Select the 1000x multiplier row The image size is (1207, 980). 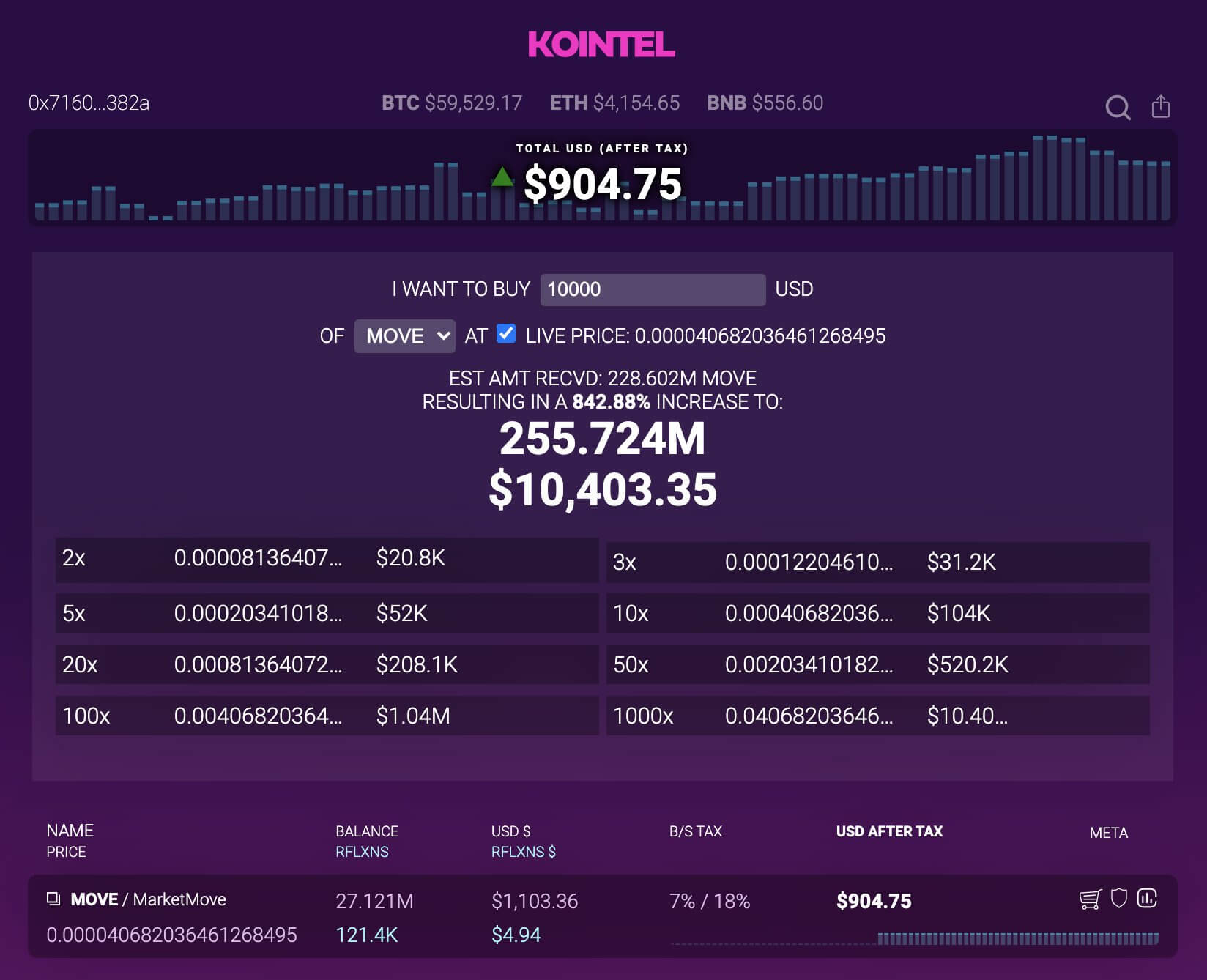[877, 716]
